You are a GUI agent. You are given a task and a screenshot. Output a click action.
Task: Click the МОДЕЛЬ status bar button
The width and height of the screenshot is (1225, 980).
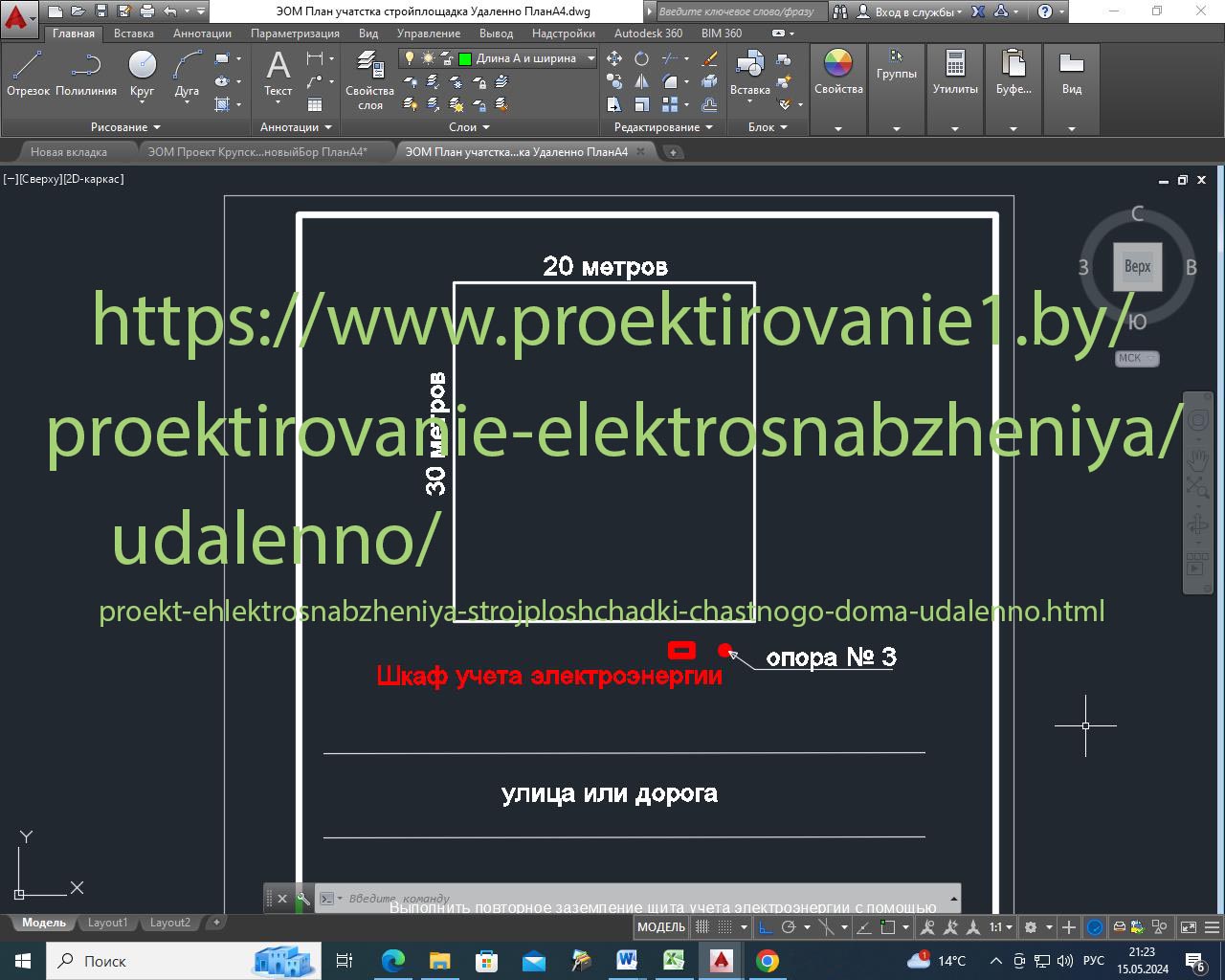[660, 926]
